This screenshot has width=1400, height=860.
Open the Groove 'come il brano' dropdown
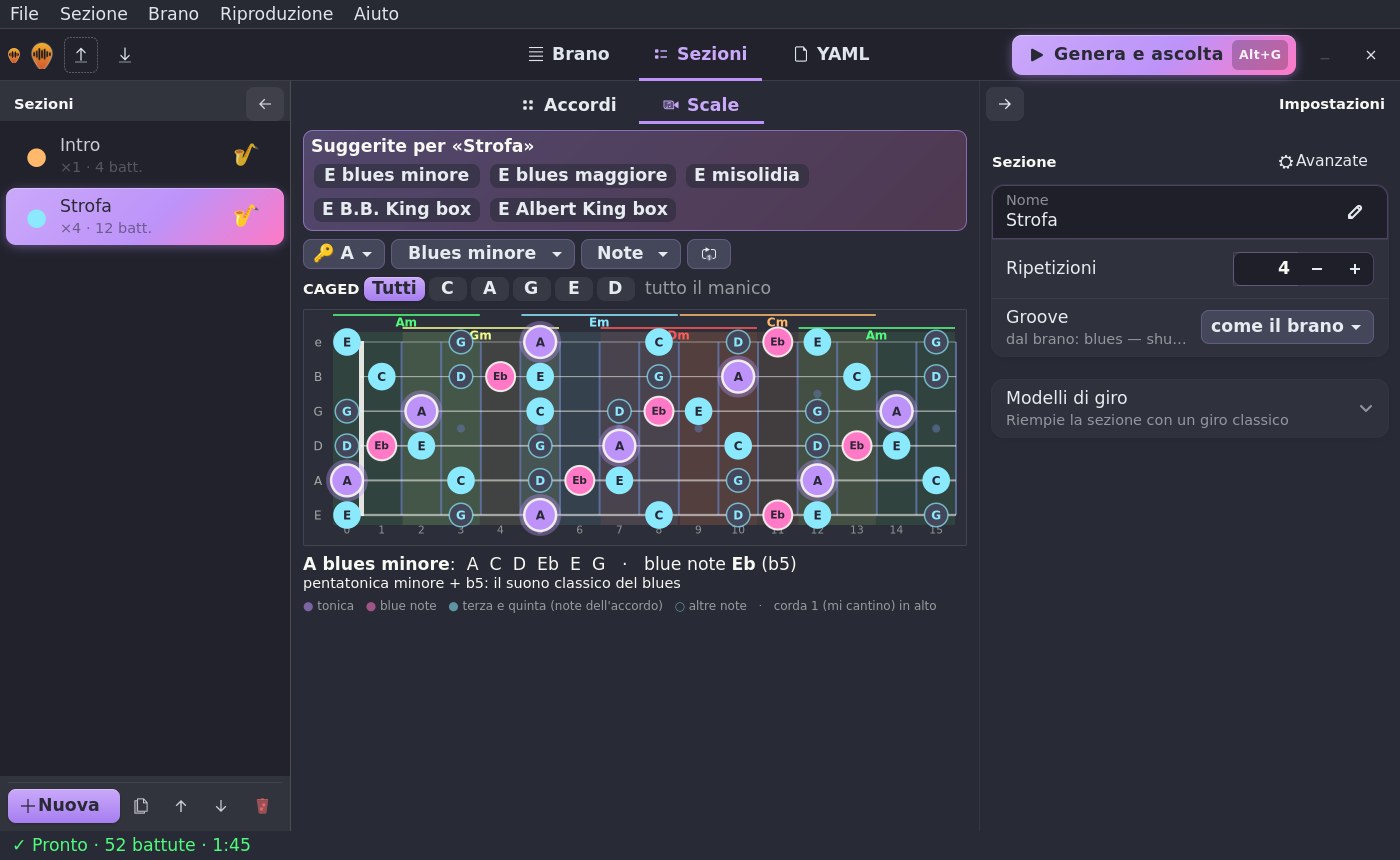pos(1287,327)
